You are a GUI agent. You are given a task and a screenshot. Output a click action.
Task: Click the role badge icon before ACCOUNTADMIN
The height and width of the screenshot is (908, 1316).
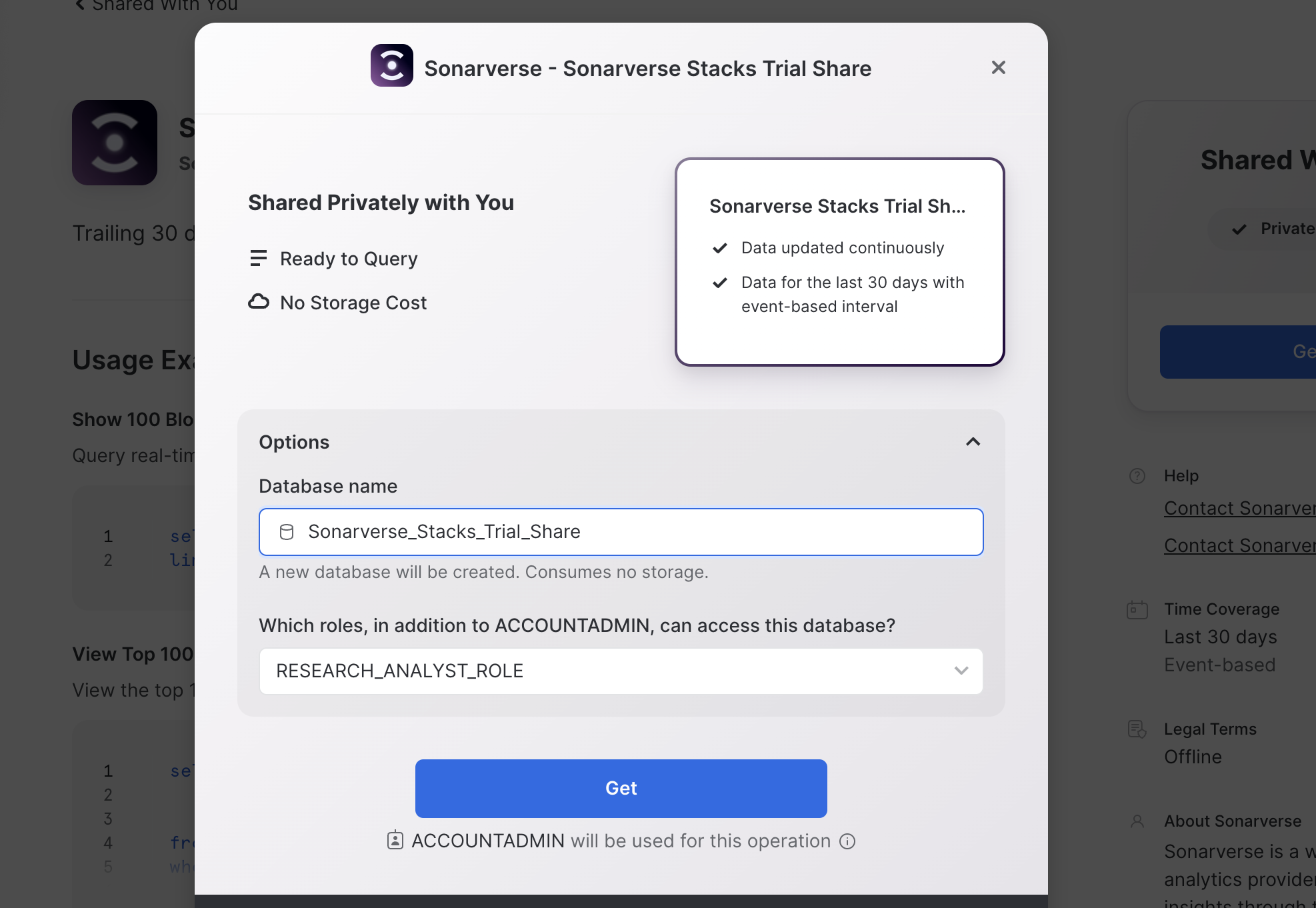pos(395,841)
